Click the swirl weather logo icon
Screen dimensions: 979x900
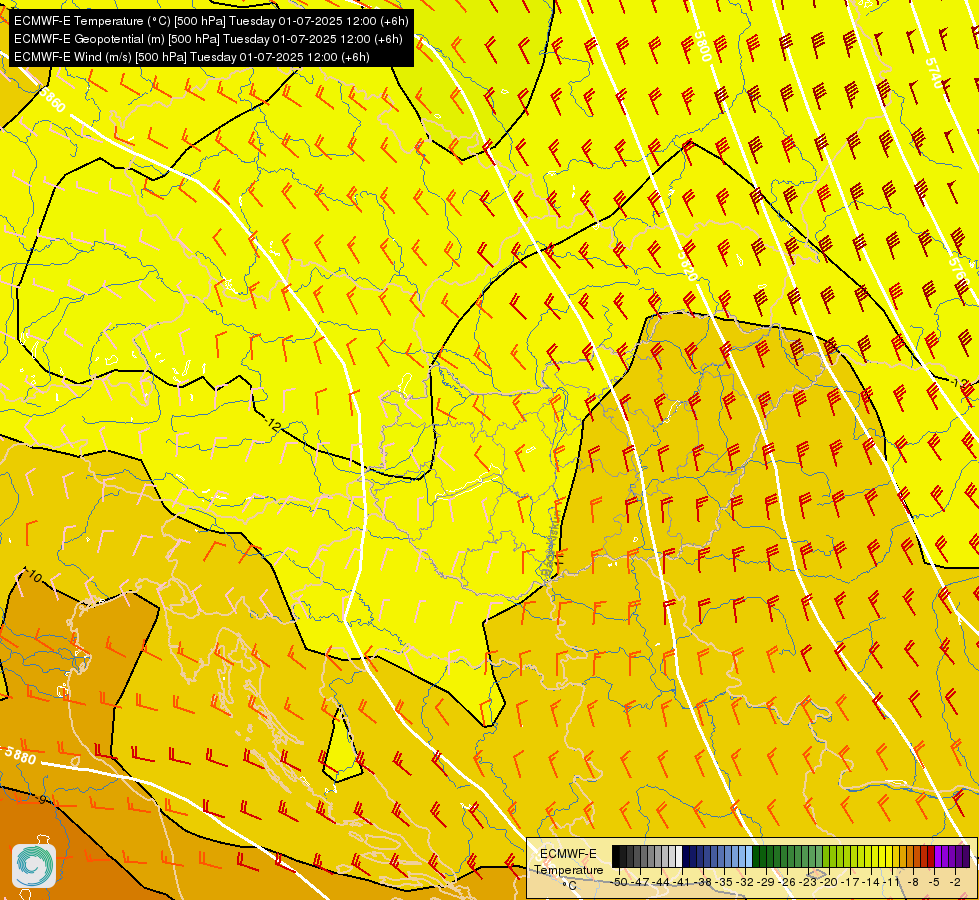point(34,865)
